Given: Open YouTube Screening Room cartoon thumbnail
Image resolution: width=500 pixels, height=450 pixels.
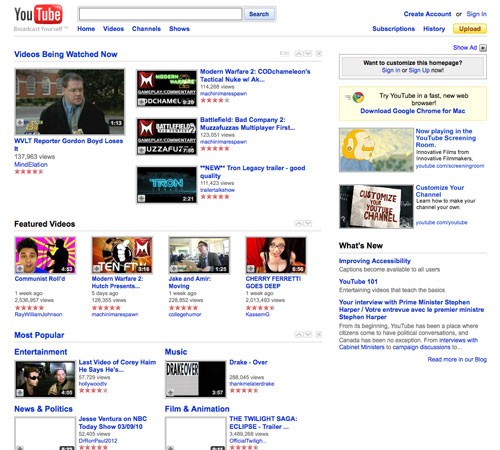Looking at the screenshot, I should 376,150.
